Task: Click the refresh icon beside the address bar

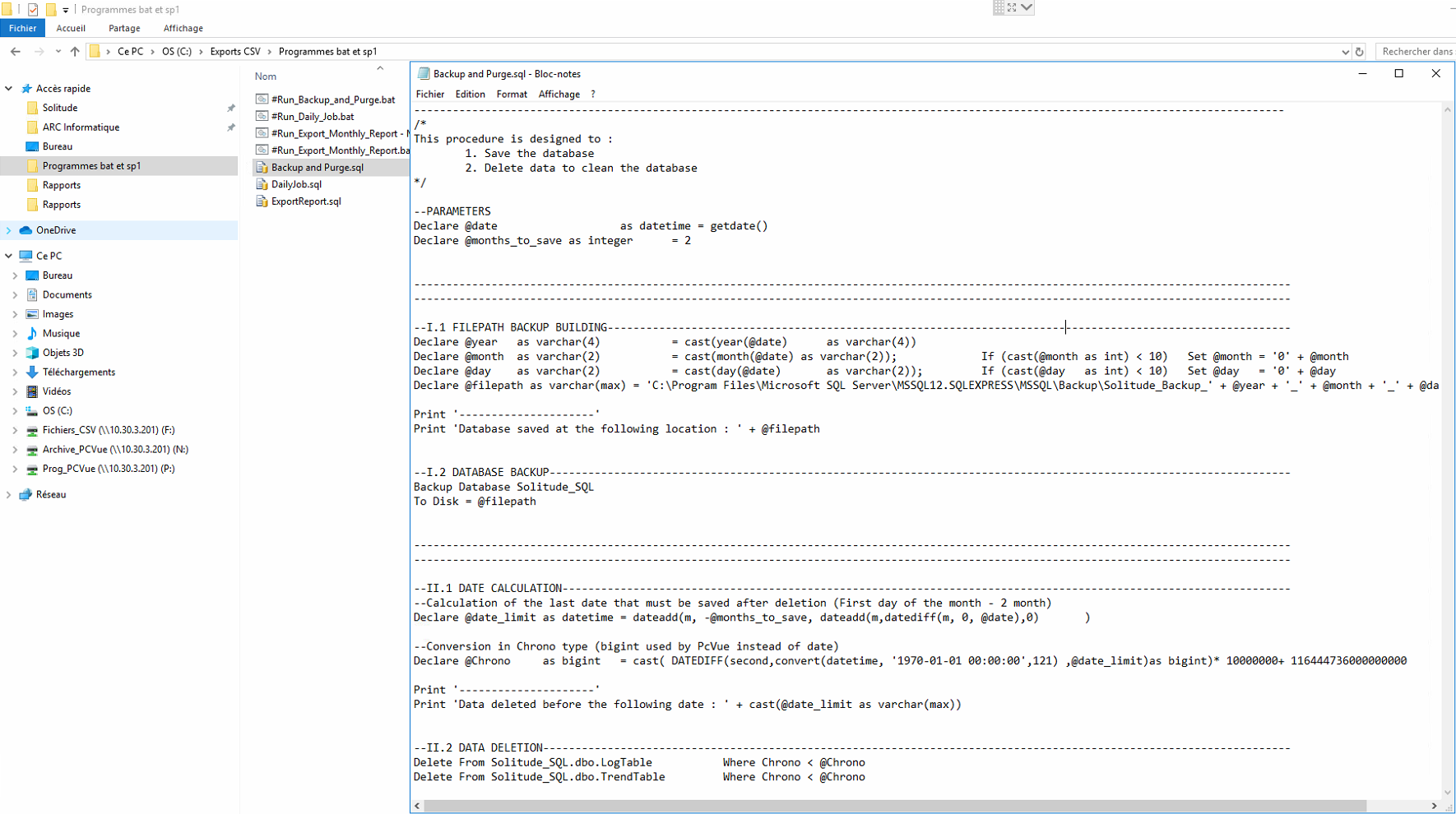Action: click(x=1359, y=52)
